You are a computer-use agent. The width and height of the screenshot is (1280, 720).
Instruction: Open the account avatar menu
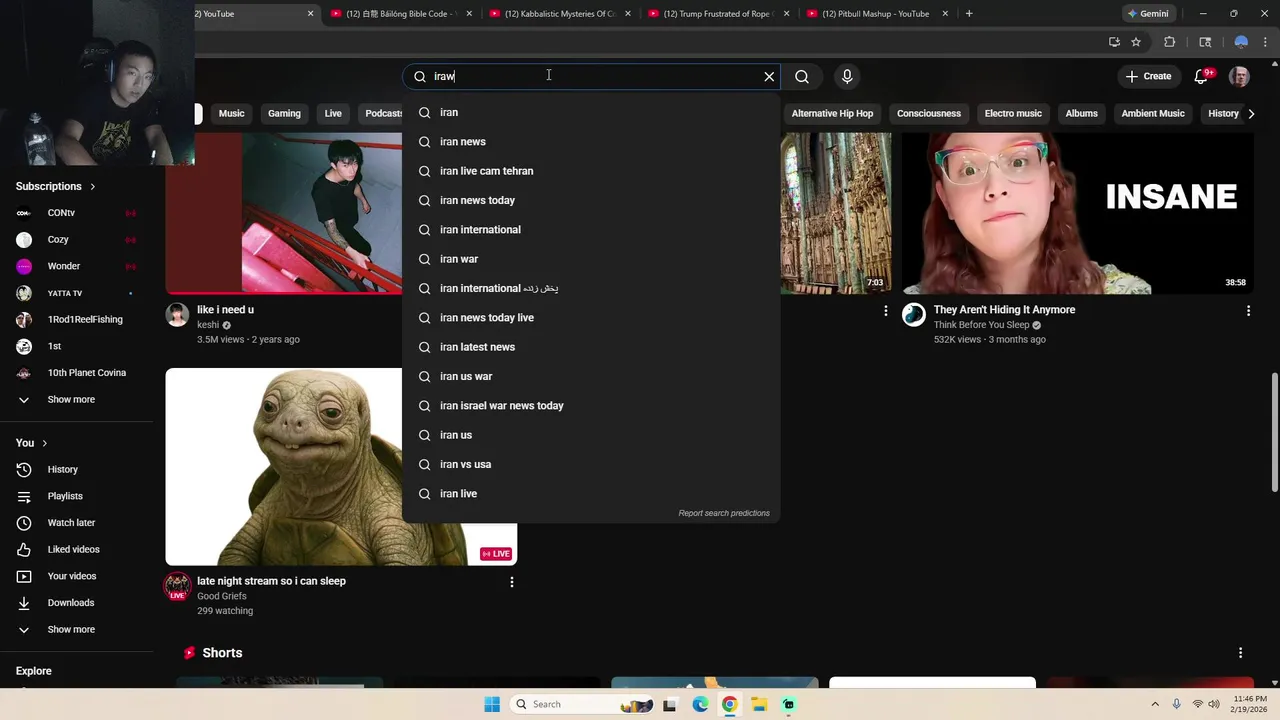click(x=1239, y=76)
